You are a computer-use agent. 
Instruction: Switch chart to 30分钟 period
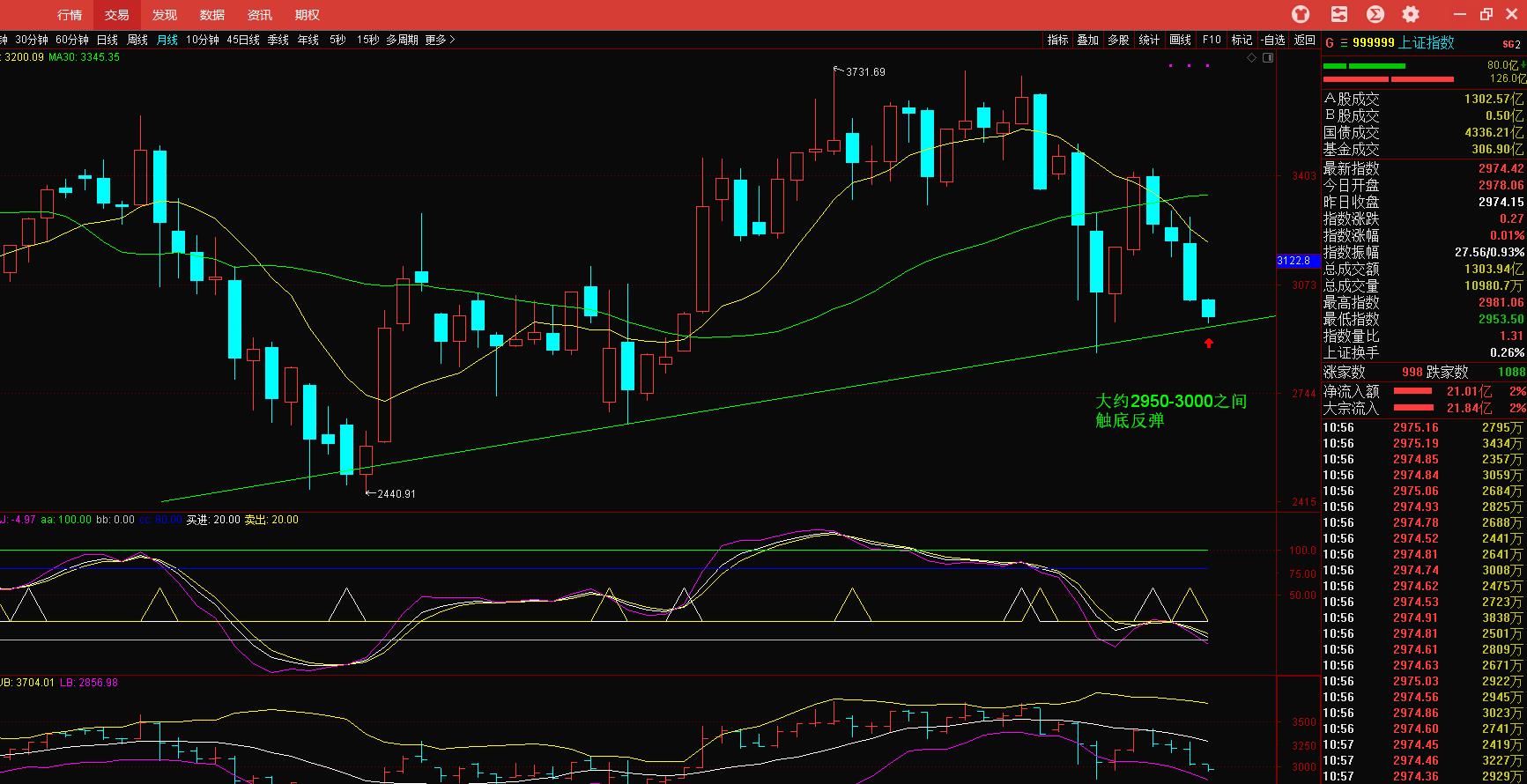32,40
